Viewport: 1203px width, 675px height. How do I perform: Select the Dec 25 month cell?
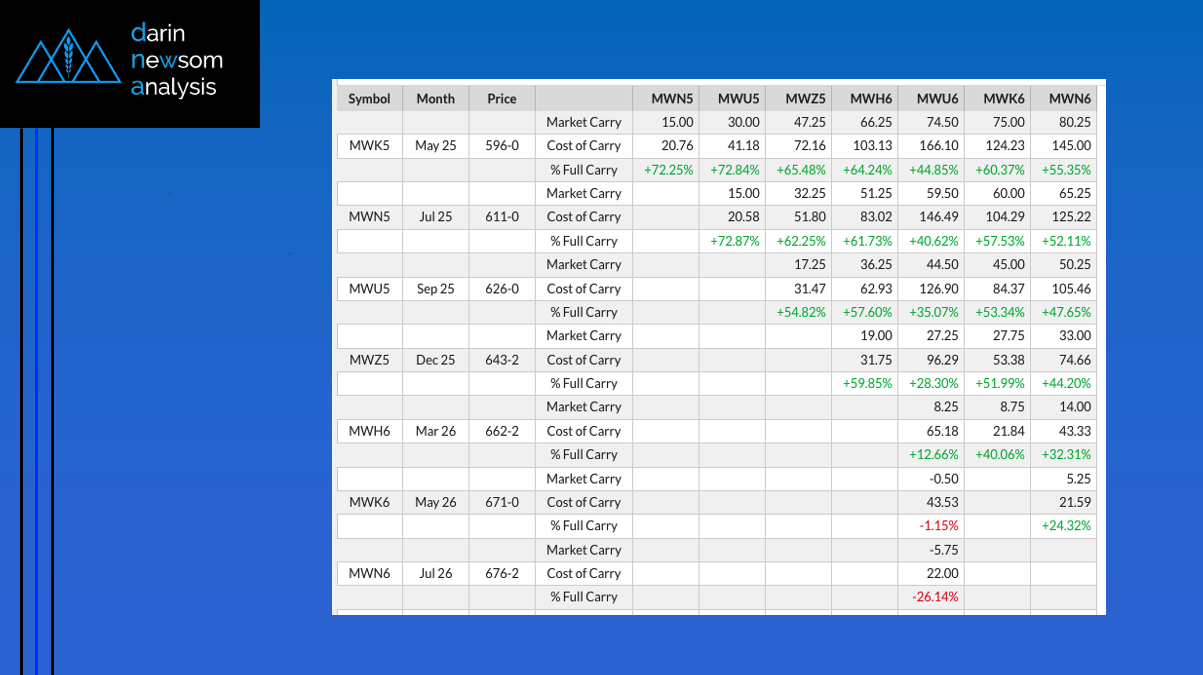(435, 359)
